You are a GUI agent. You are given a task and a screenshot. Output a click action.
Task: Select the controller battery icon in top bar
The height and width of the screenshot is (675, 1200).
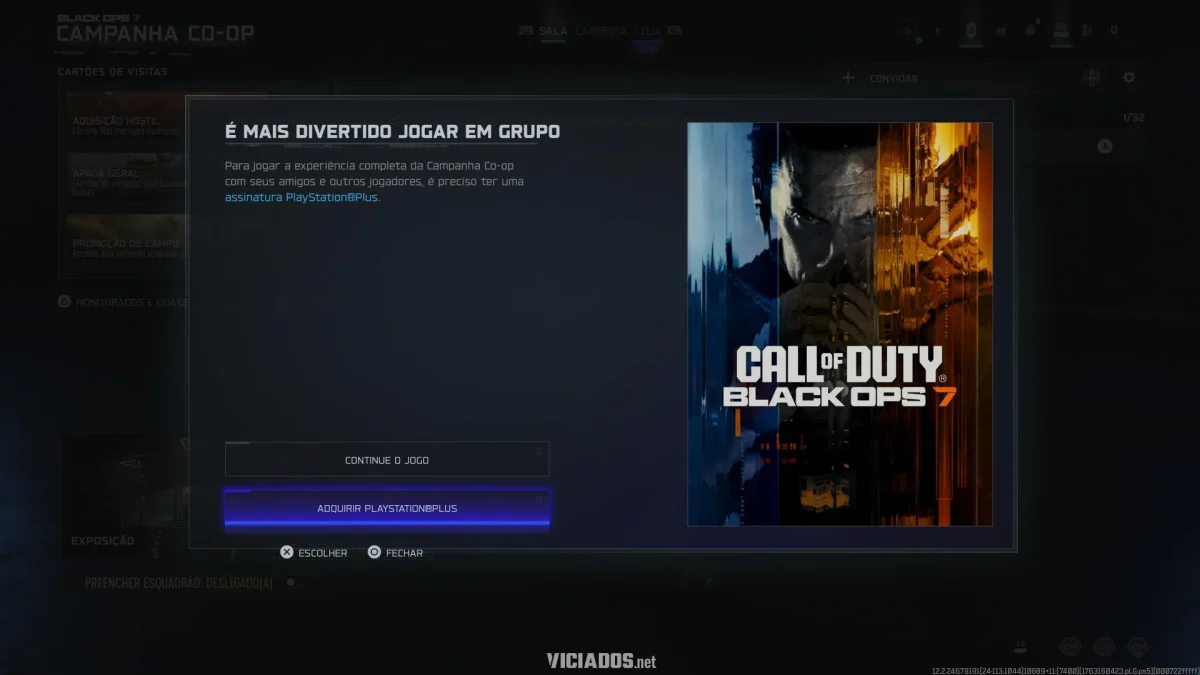(970, 29)
